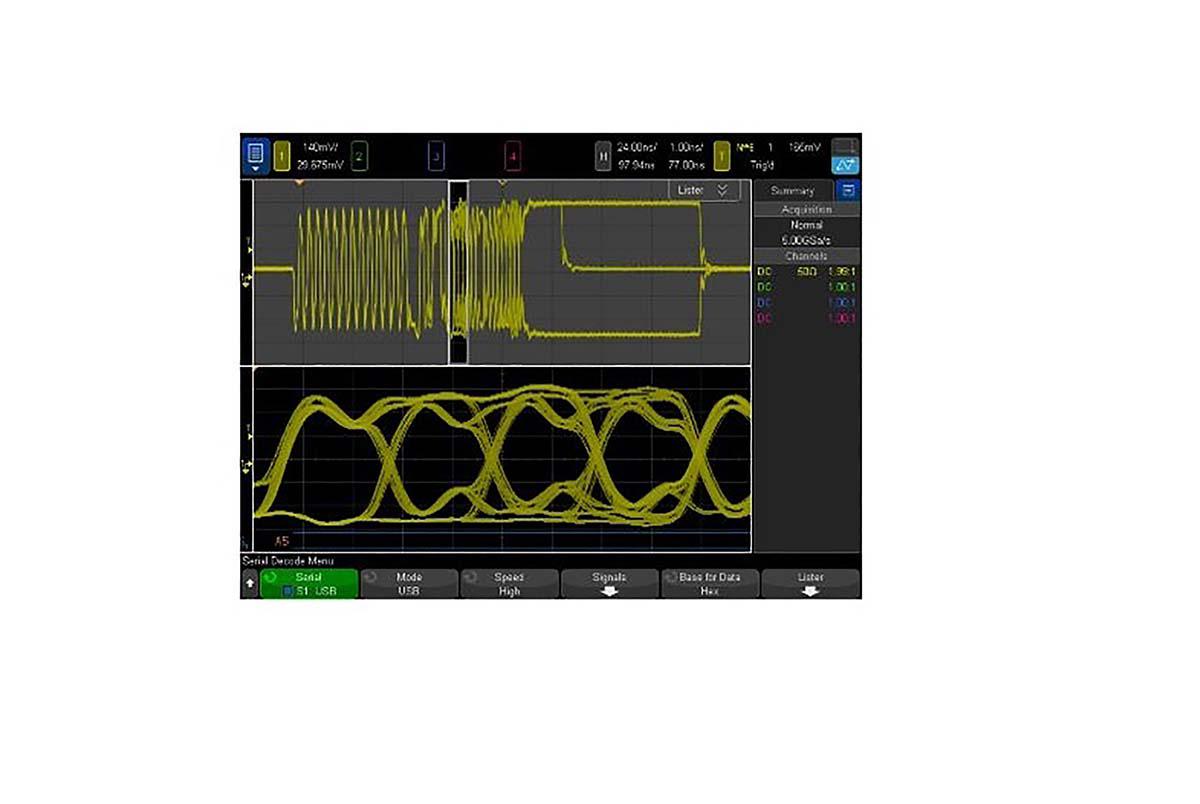Image resolution: width=1200 pixels, height=804 pixels.
Task: Click the Acquisition header in sidebar
Action: tap(806, 210)
